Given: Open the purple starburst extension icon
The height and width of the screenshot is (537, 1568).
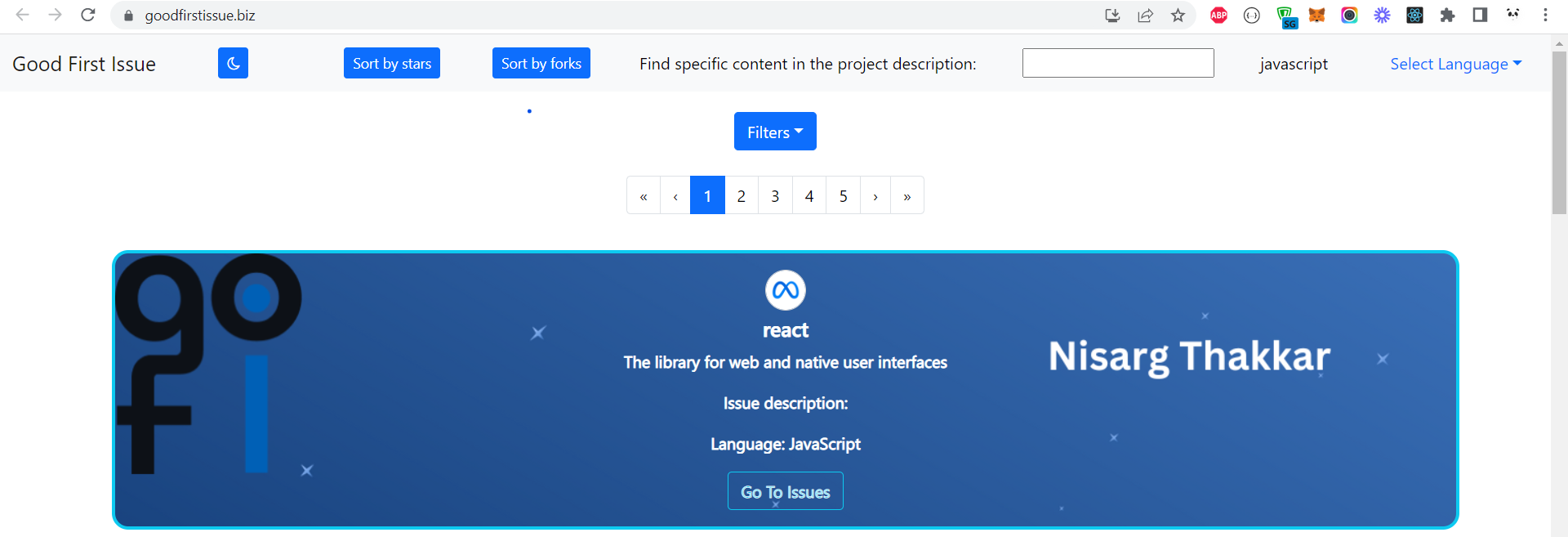Looking at the screenshot, I should [x=1382, y=15].
